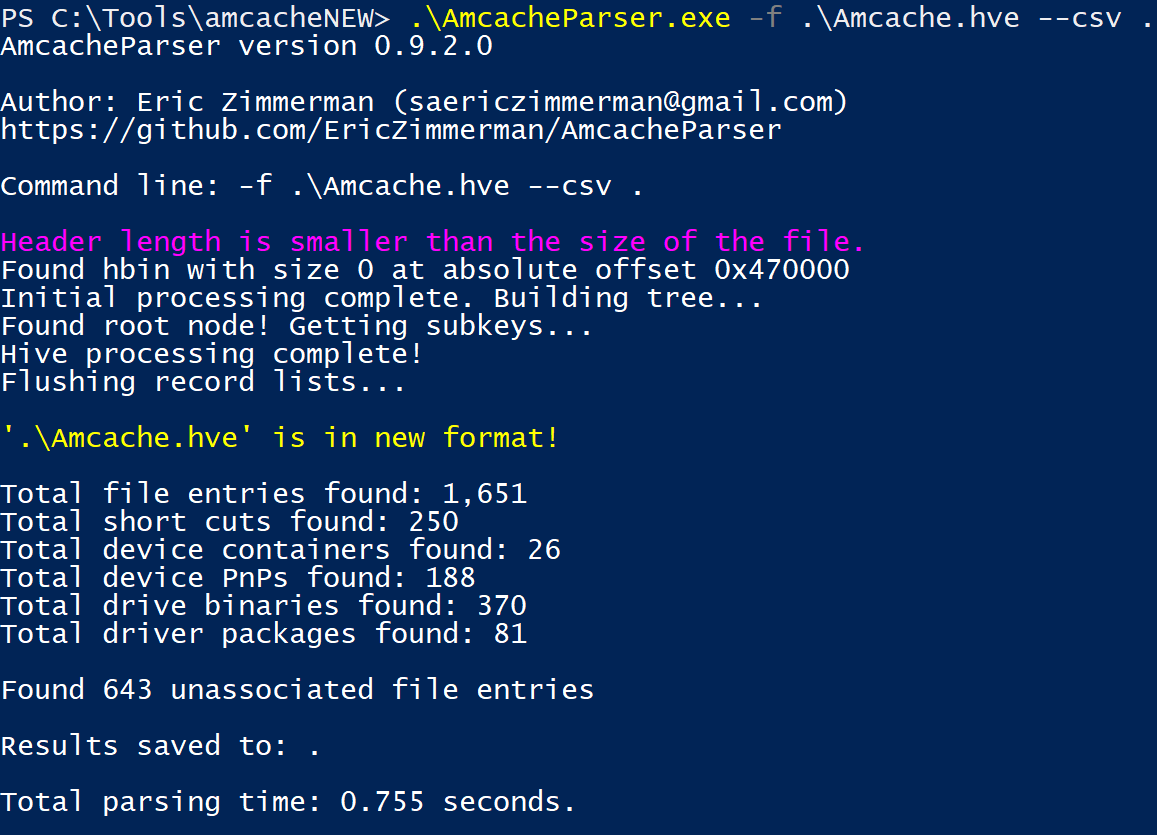The height and width of the screenshot is (835, 1157).
Task: Click the 'AmcacheParser version 0.9.2.0' text
Action: (246, 46)
